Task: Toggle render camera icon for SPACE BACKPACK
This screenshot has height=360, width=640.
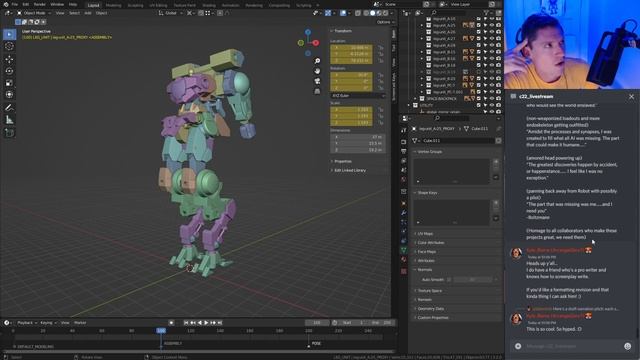Action: (x=498, y=98)
